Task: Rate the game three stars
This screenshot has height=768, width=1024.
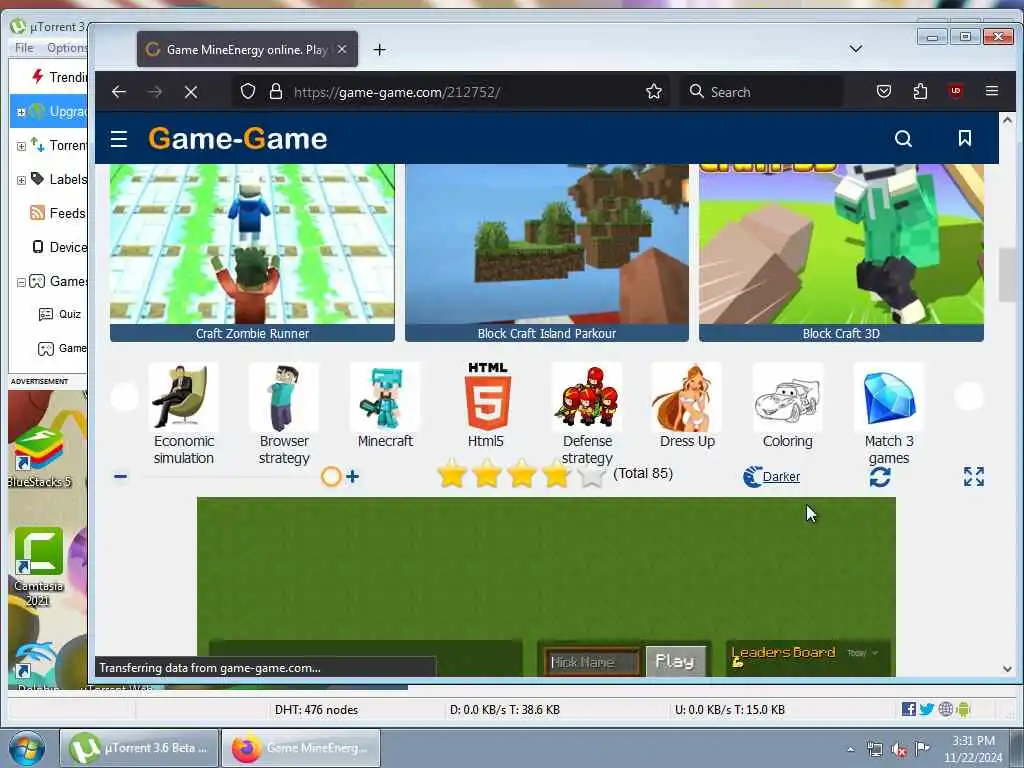Action: (522, 474)
